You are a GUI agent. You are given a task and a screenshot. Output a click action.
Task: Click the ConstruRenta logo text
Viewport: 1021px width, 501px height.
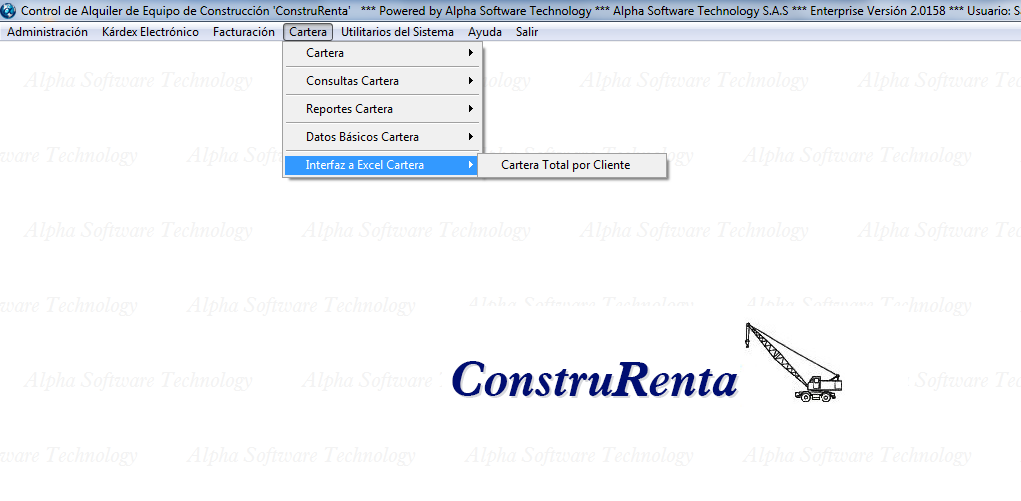coord(594,380)
